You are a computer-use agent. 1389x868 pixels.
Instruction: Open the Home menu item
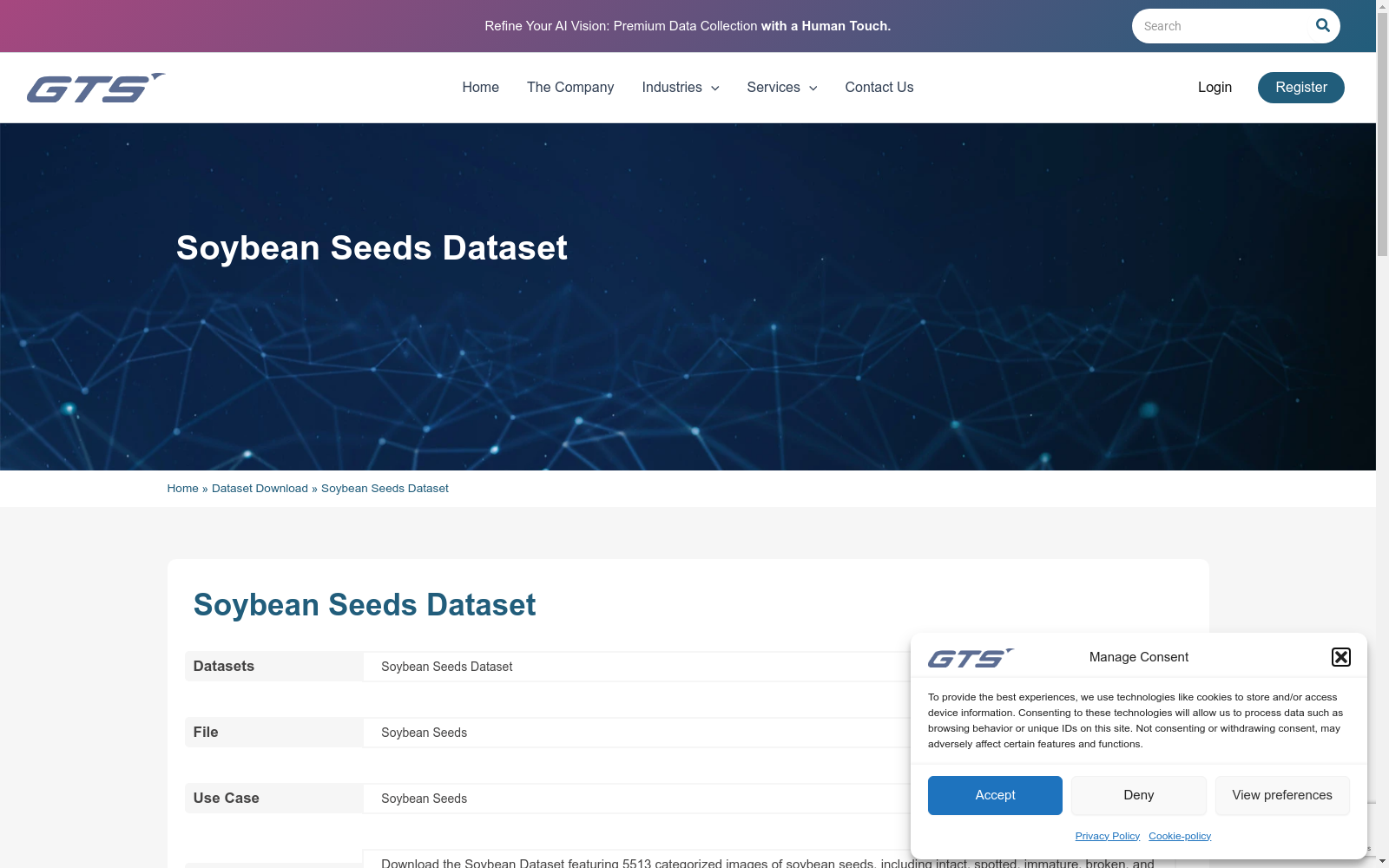[480, 87]
